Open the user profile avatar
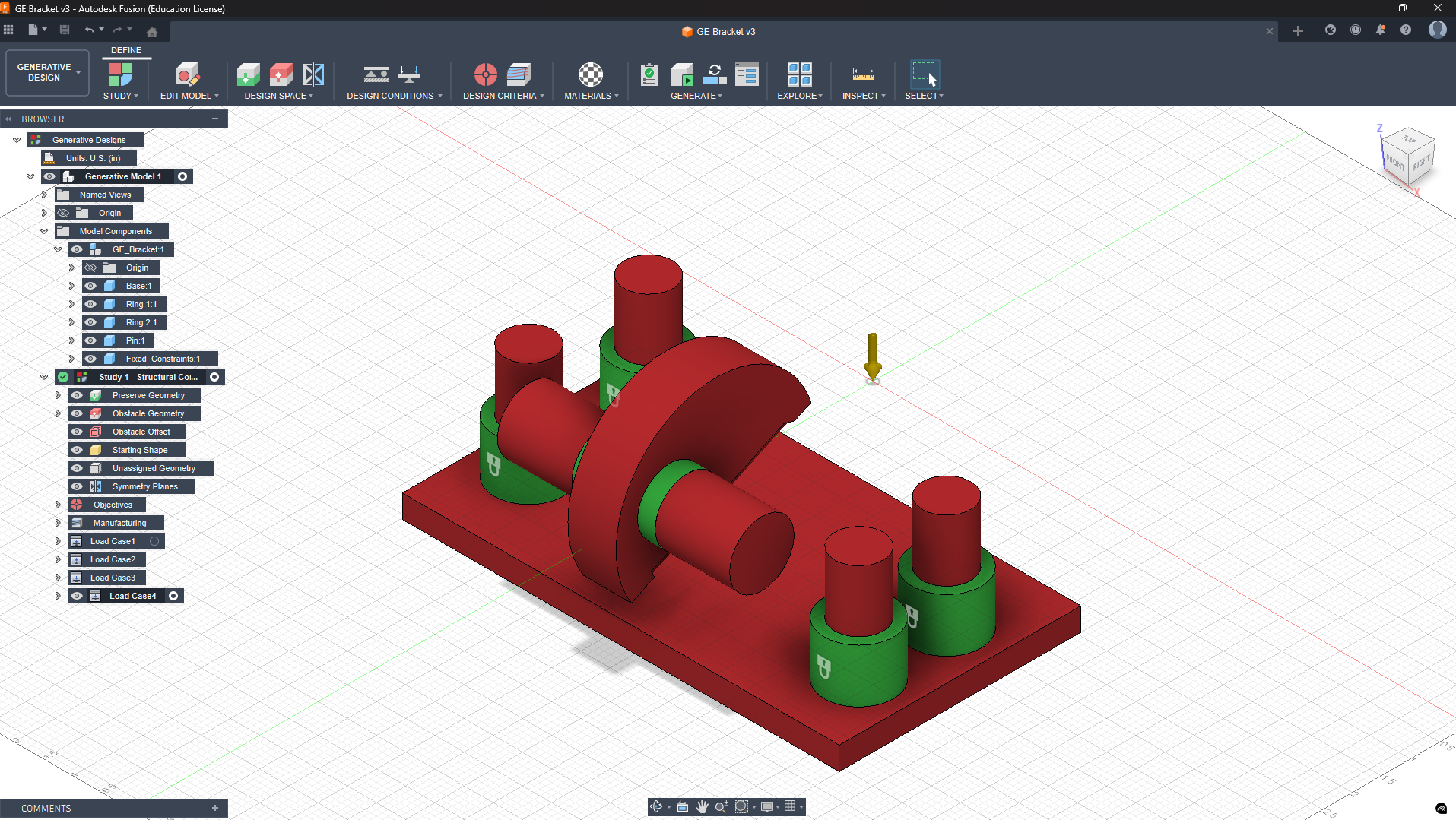Image resolution: width=1456 pixels, height=820 pixels. click(1437, 30)
